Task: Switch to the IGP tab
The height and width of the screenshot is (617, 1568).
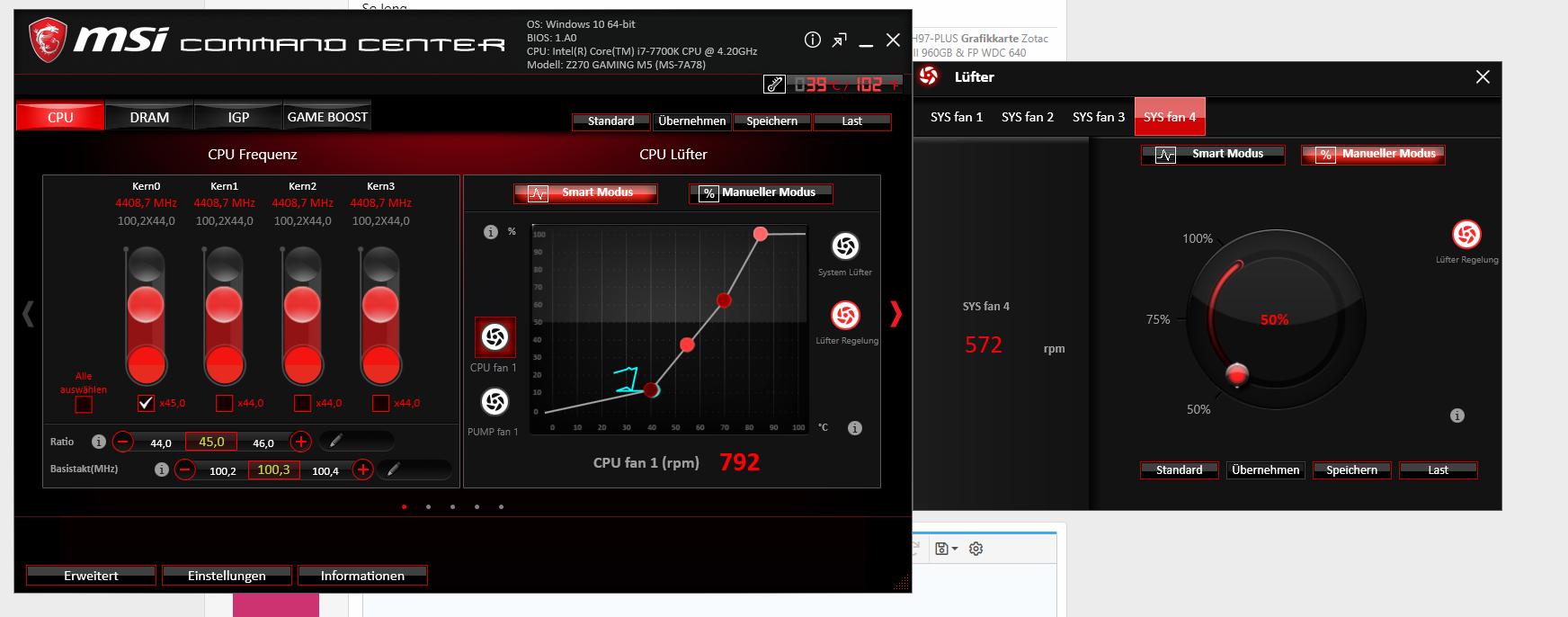Action: tap(238, 117)
